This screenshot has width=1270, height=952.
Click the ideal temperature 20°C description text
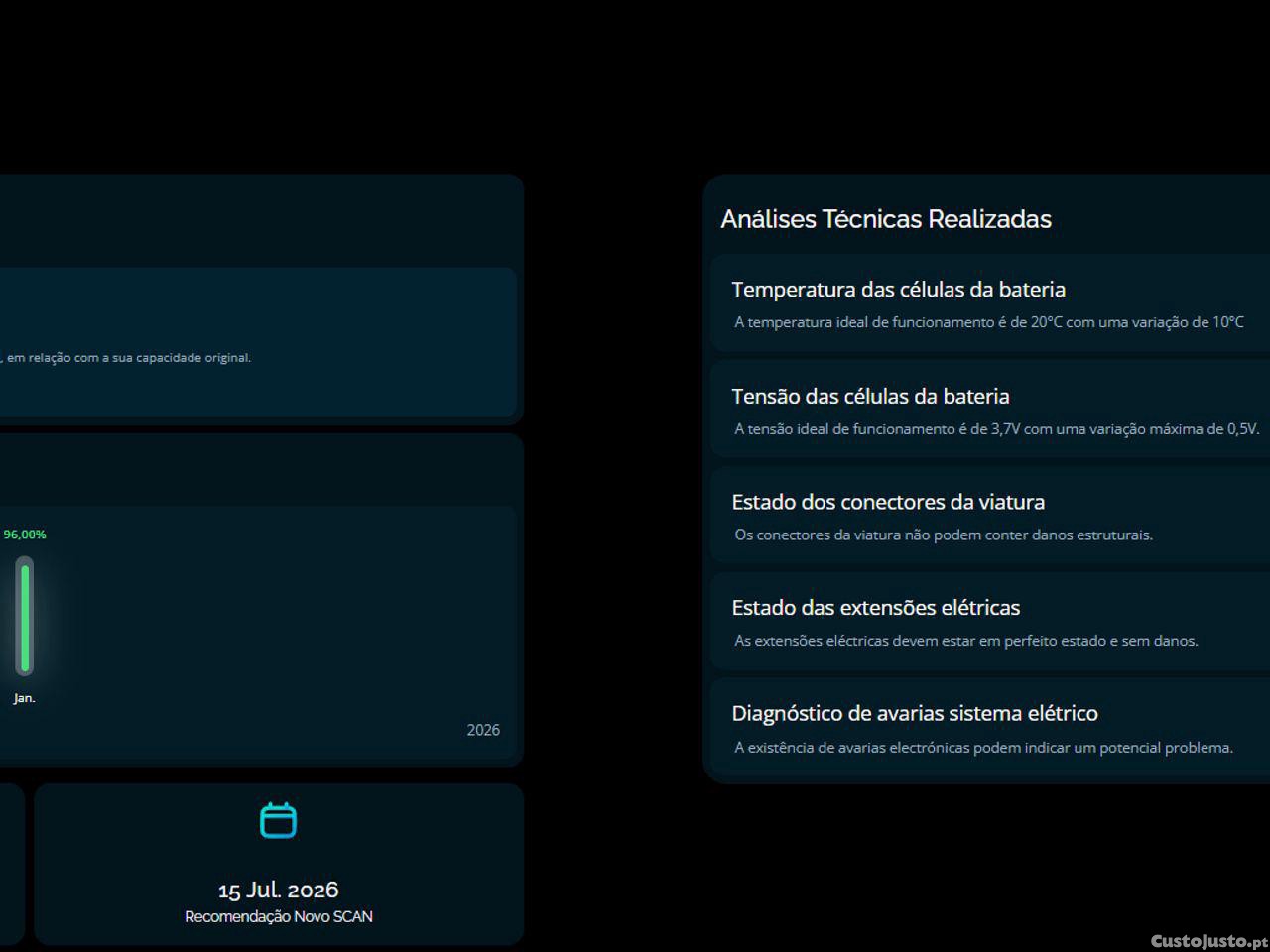click(x=988, y=322)
